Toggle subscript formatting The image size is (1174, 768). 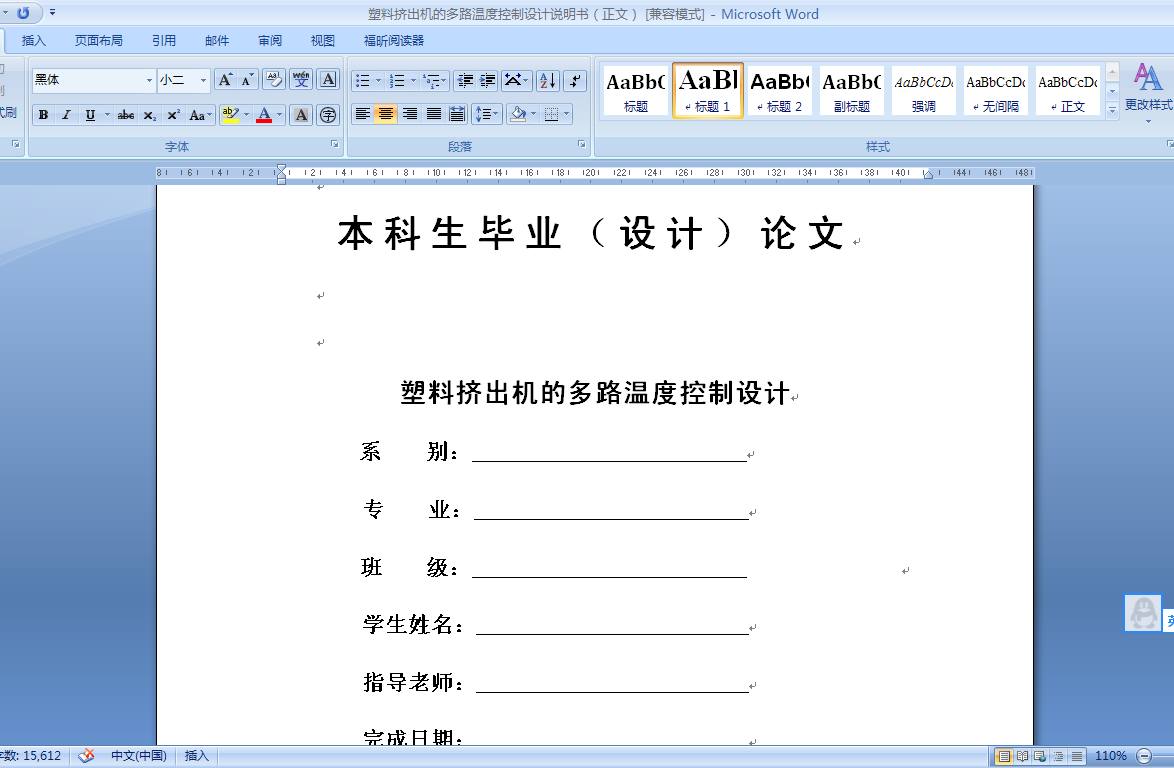[x=150, y=115]
